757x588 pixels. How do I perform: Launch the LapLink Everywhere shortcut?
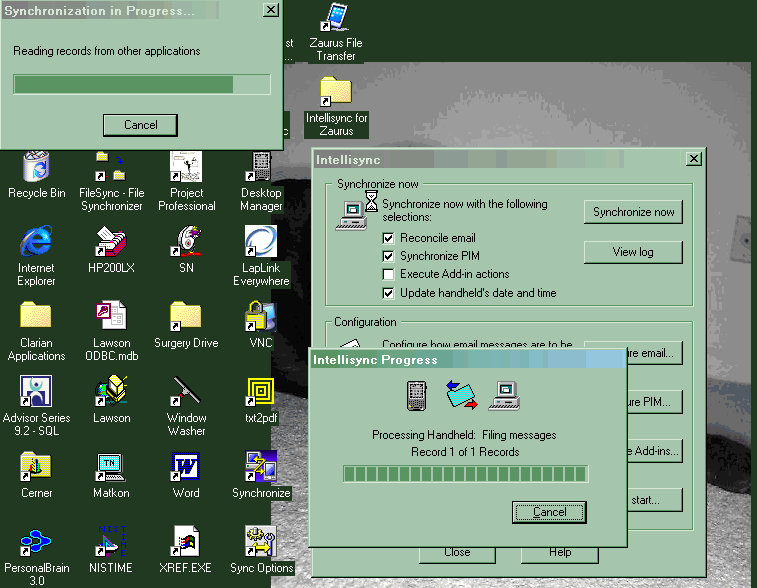(x=261, y=242)
